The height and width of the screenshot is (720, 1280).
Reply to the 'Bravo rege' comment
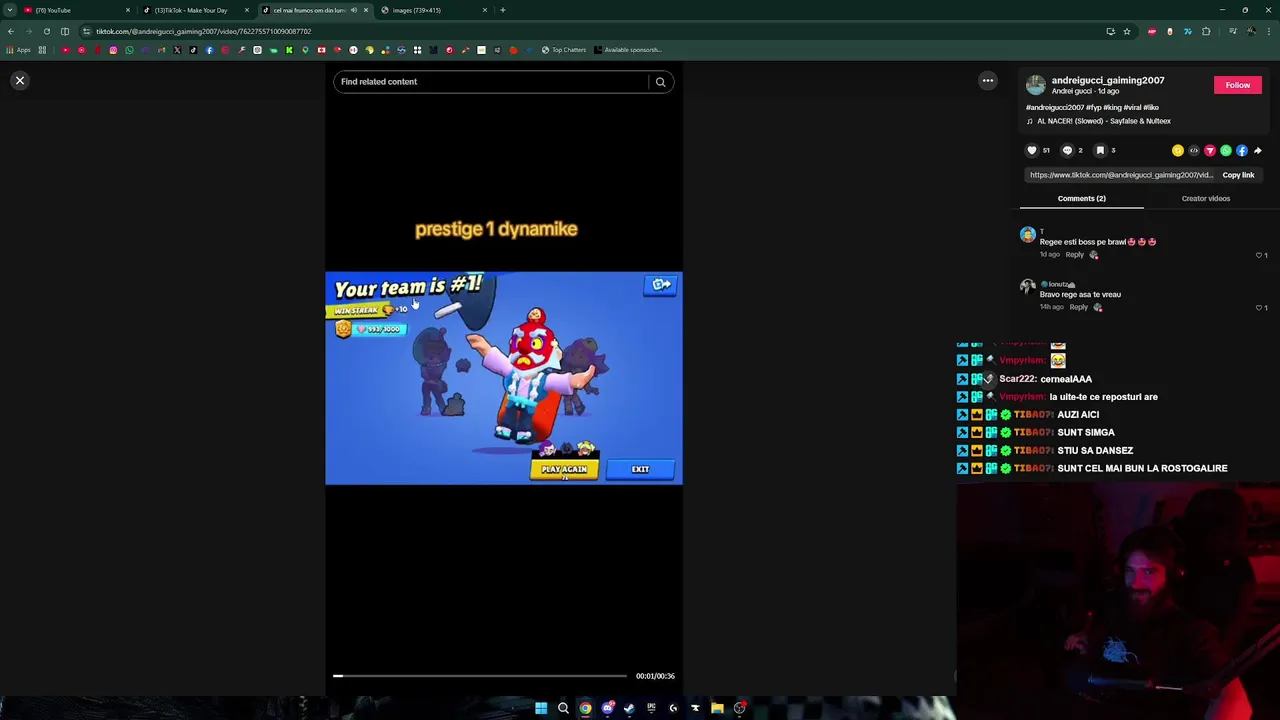click(1078, 308)
